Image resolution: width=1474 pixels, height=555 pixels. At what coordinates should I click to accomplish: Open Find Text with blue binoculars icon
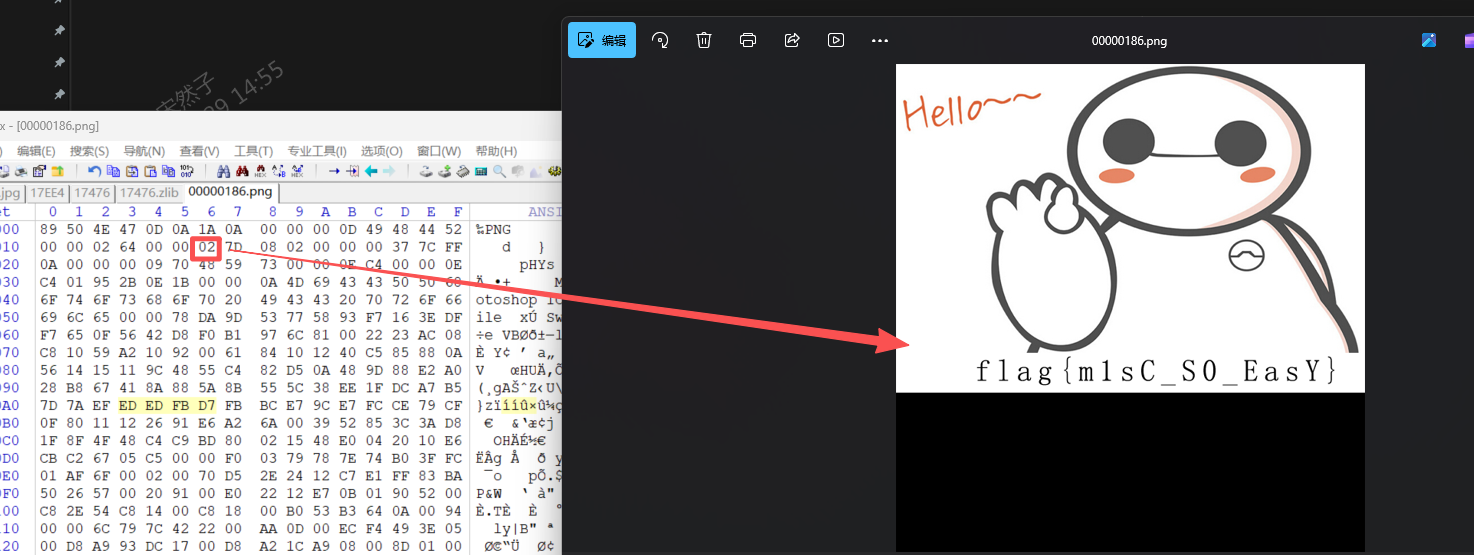click(x=223, y=171)
